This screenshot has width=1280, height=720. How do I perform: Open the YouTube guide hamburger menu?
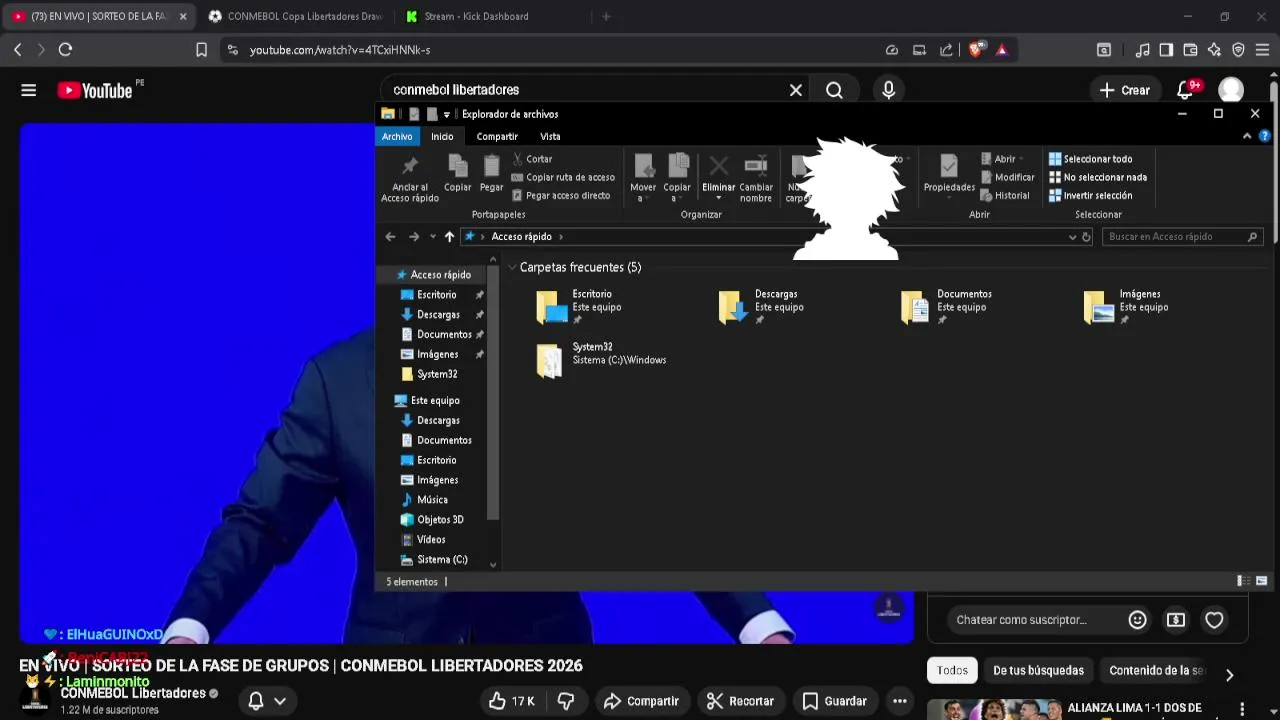click(28, 90)
